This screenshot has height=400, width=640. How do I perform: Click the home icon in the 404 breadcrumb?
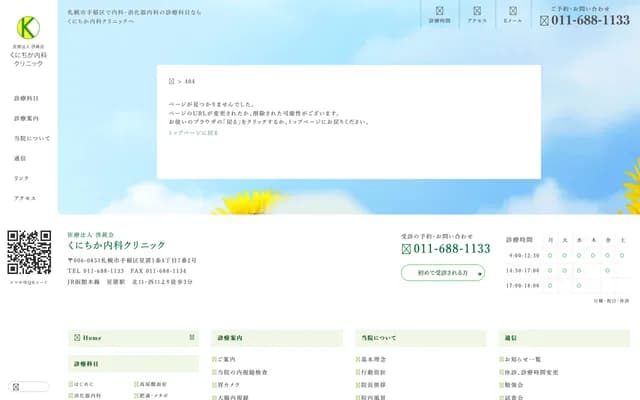171,81
